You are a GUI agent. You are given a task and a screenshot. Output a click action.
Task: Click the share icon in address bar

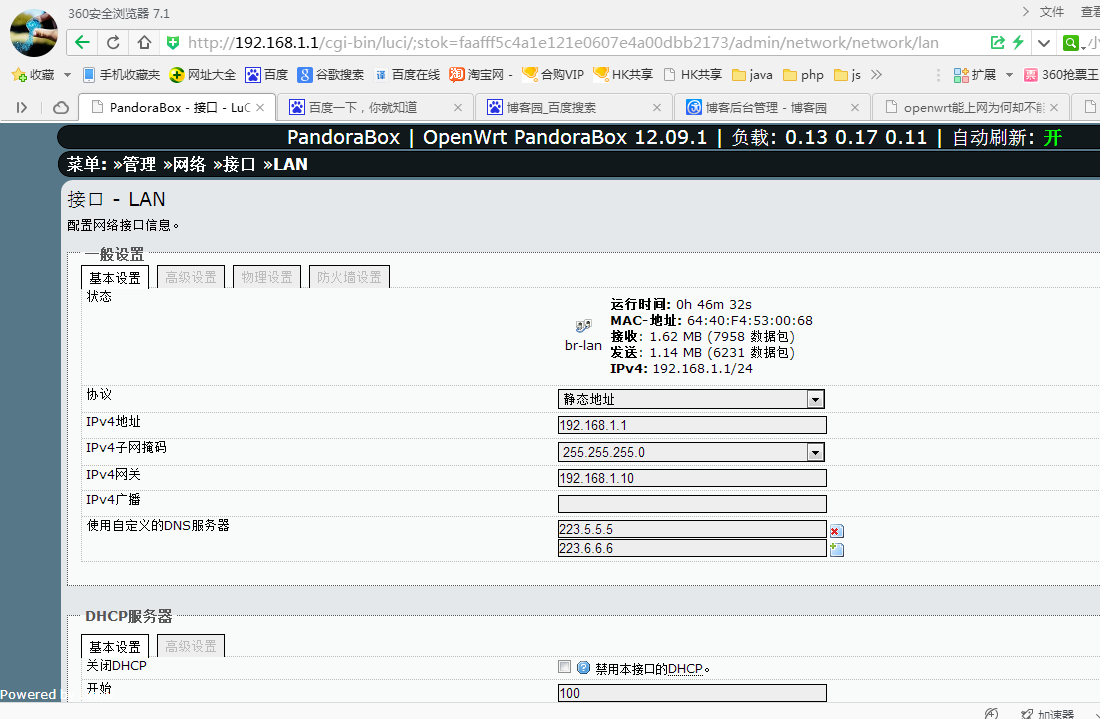click(997, 43)
